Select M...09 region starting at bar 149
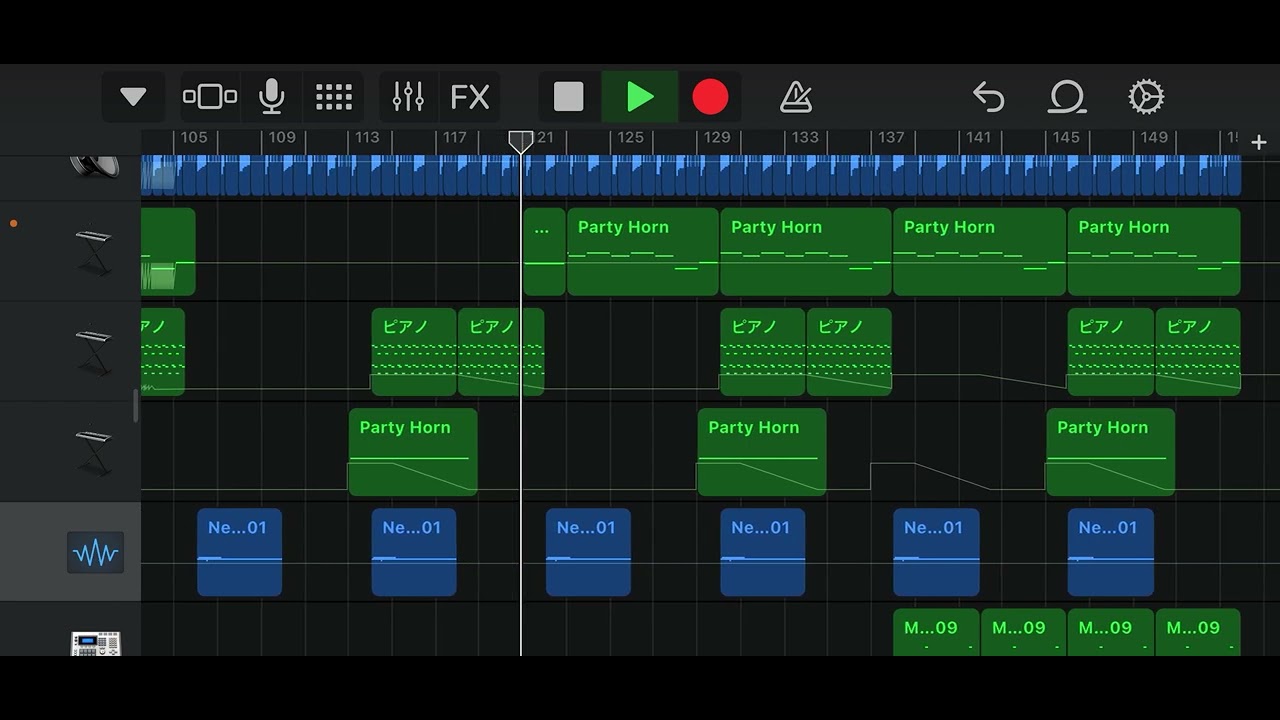The image size is (1280, 720). pos(1198,632)
